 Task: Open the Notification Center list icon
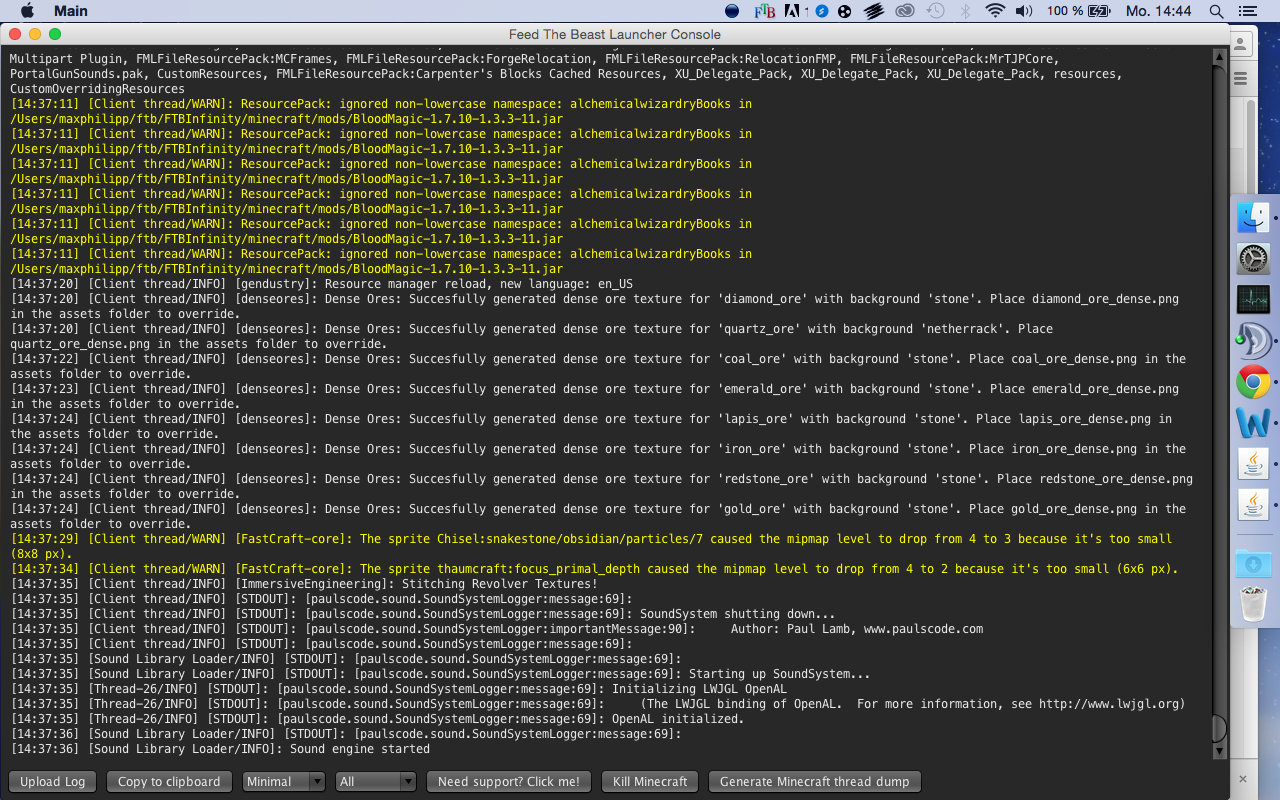pyautogui.click(x=1247, y=11)
